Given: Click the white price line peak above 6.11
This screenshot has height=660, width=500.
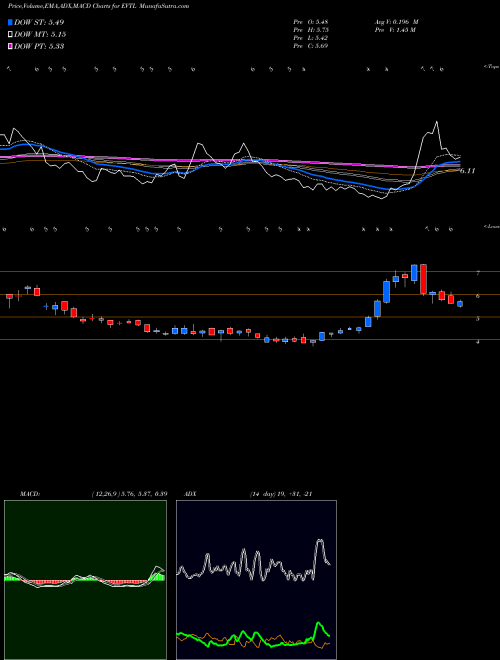Looking at the screenshot, I should [436, 122].
